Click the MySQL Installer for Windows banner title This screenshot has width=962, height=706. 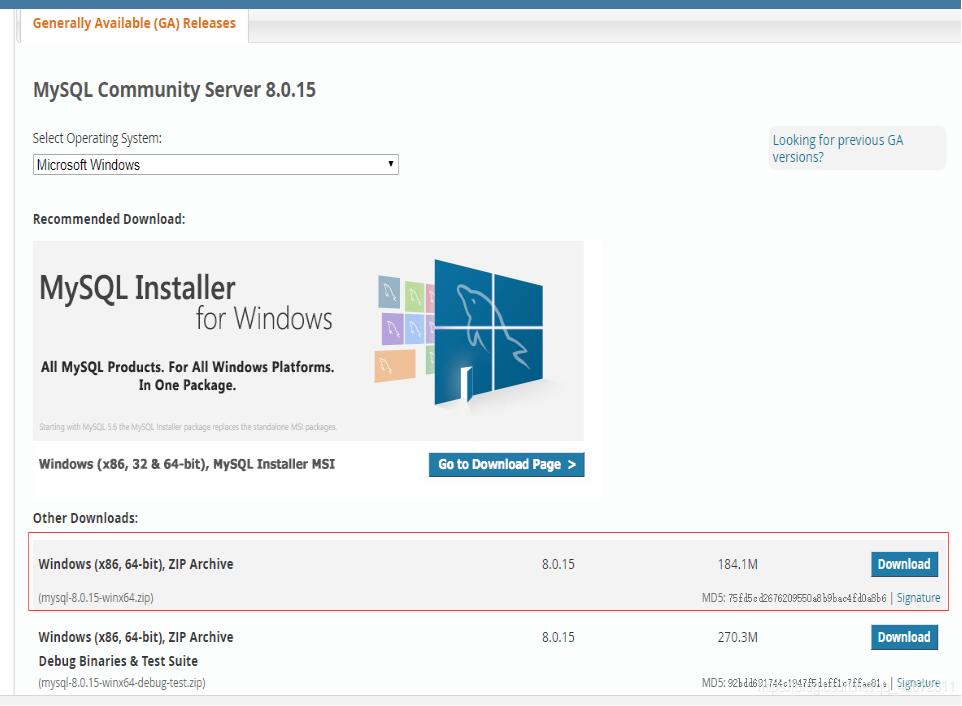click(x=185, y=302)
